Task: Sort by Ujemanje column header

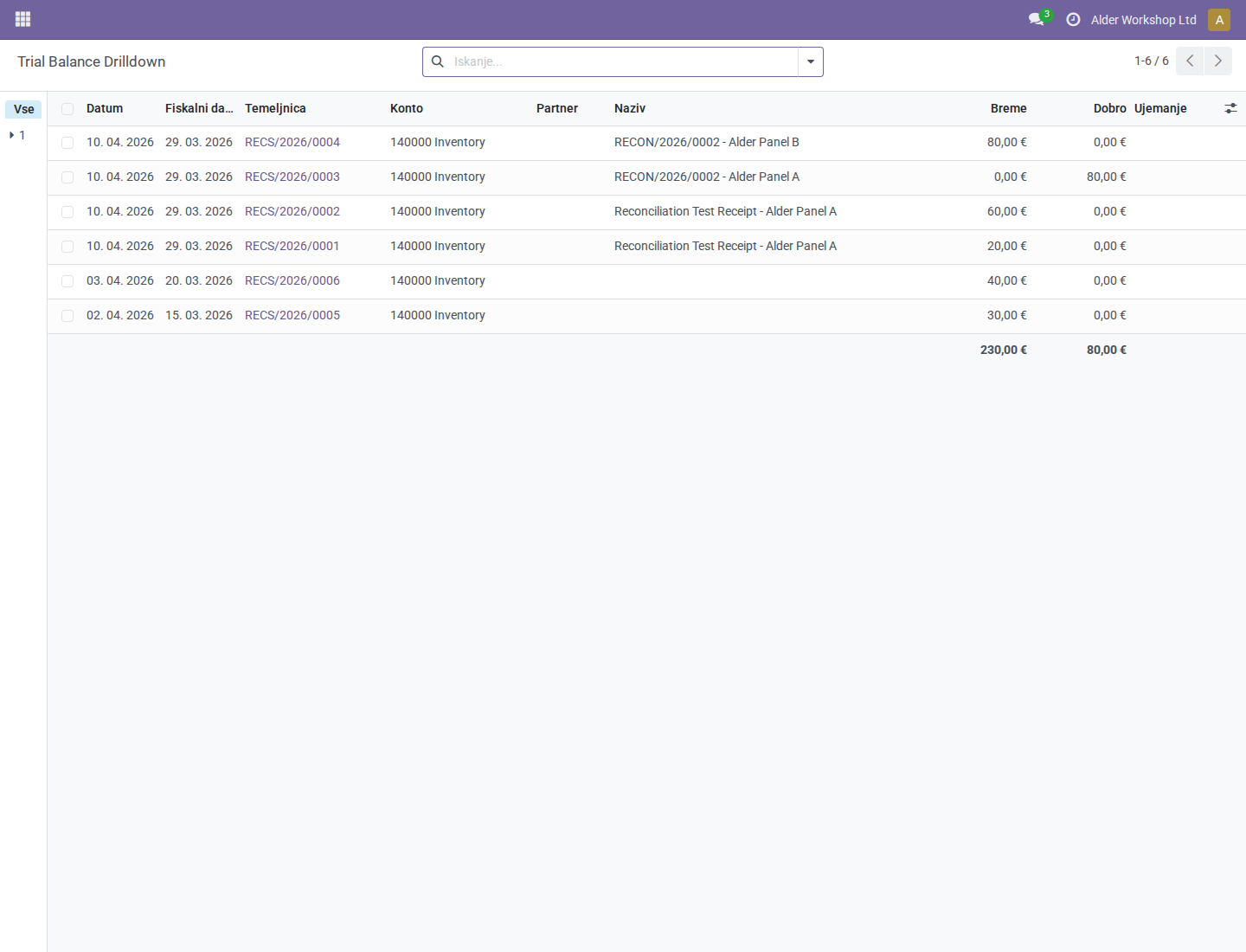Action: pos(1160,108)
